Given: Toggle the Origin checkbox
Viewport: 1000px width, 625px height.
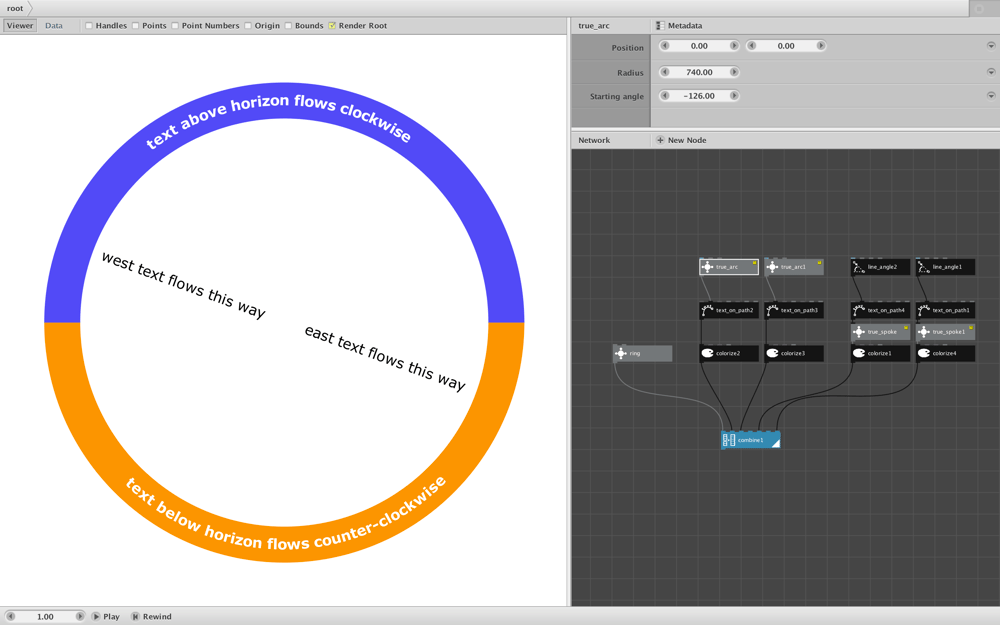Looking at the screenshot, I should [x=247, y=26].
